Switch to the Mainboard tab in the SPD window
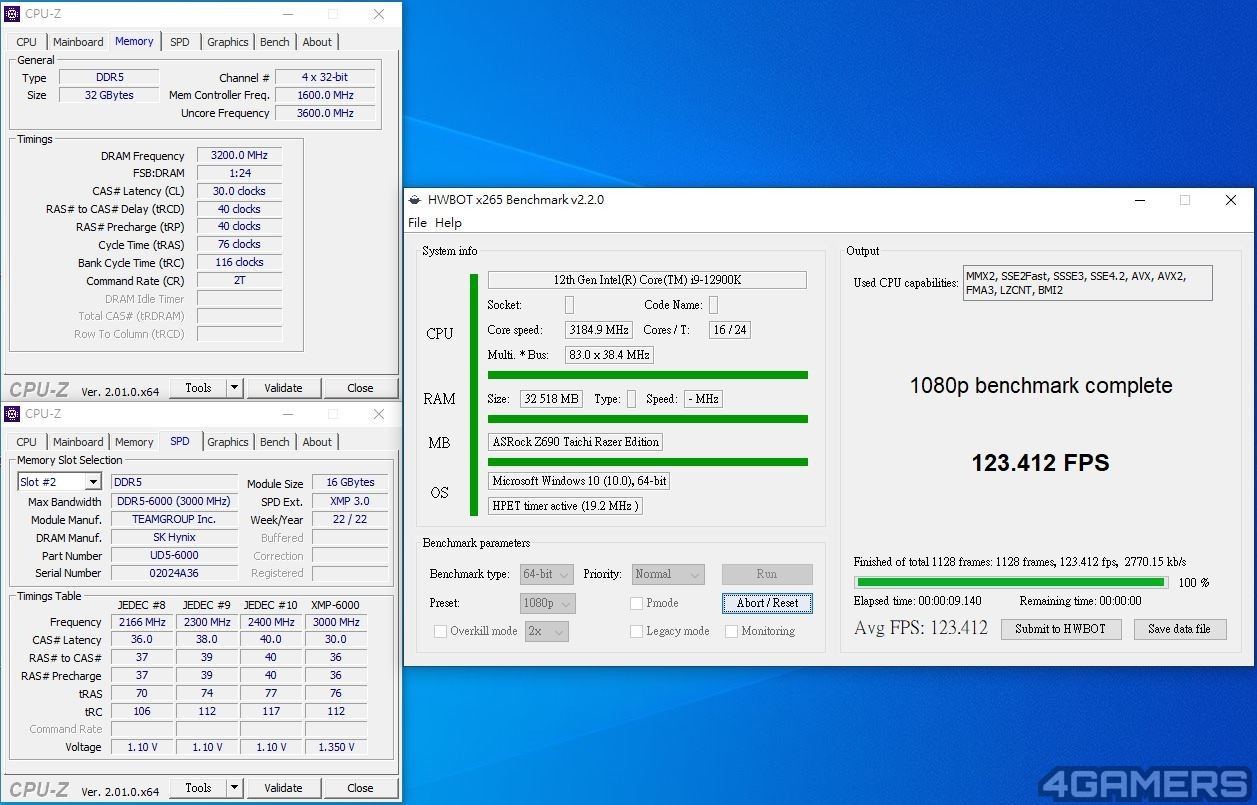 pyautogui.click(x=78, y=442)
